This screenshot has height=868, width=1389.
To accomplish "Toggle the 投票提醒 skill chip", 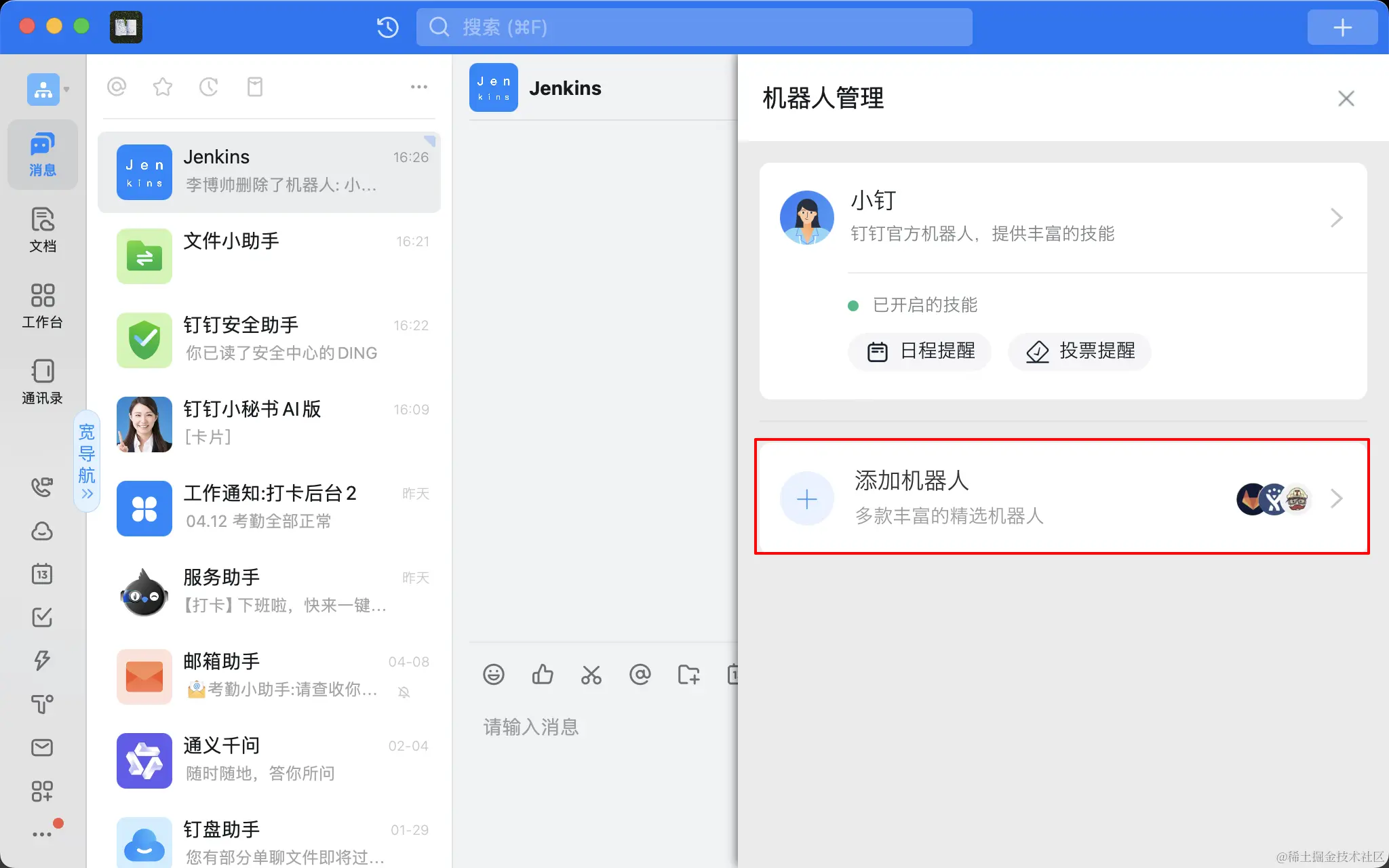I will click(1080, 351).
